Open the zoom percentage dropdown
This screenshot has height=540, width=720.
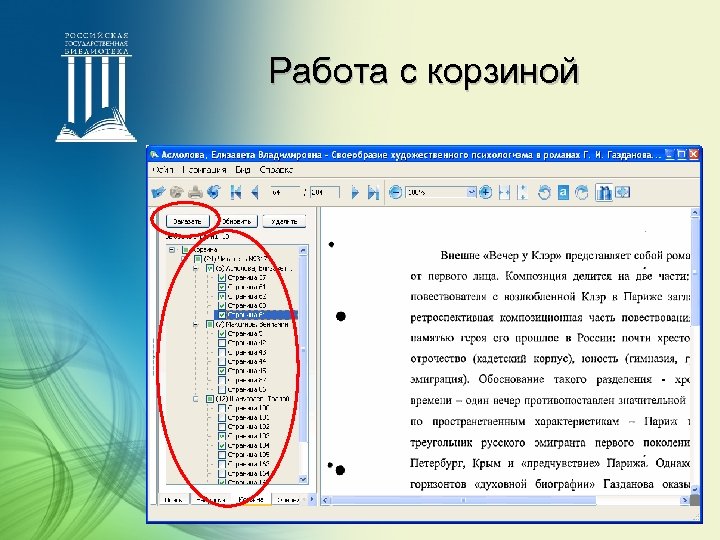[x=472, y=192]
